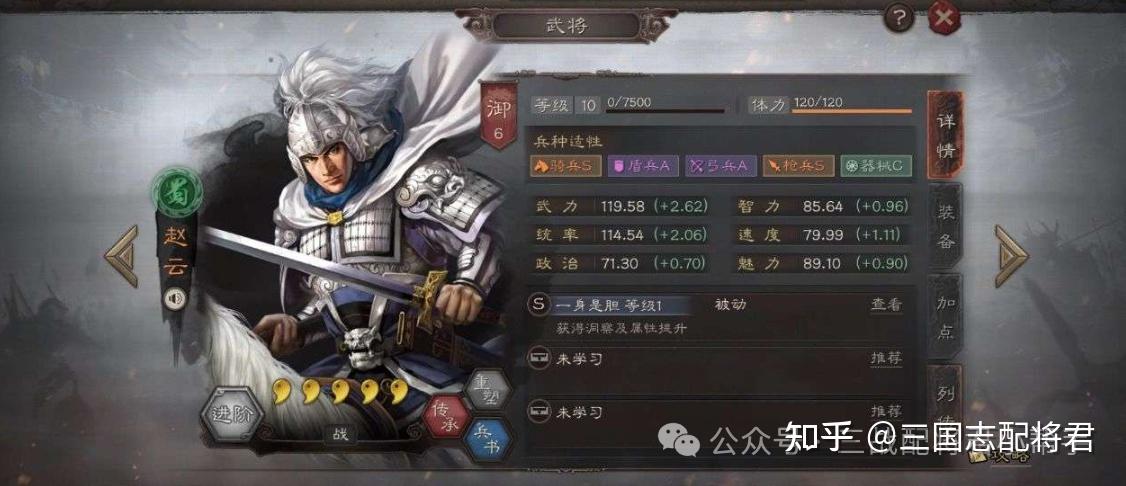Close the 武将 panel with red X
This screenshot has width=1126, height=486.
(944, 18)
